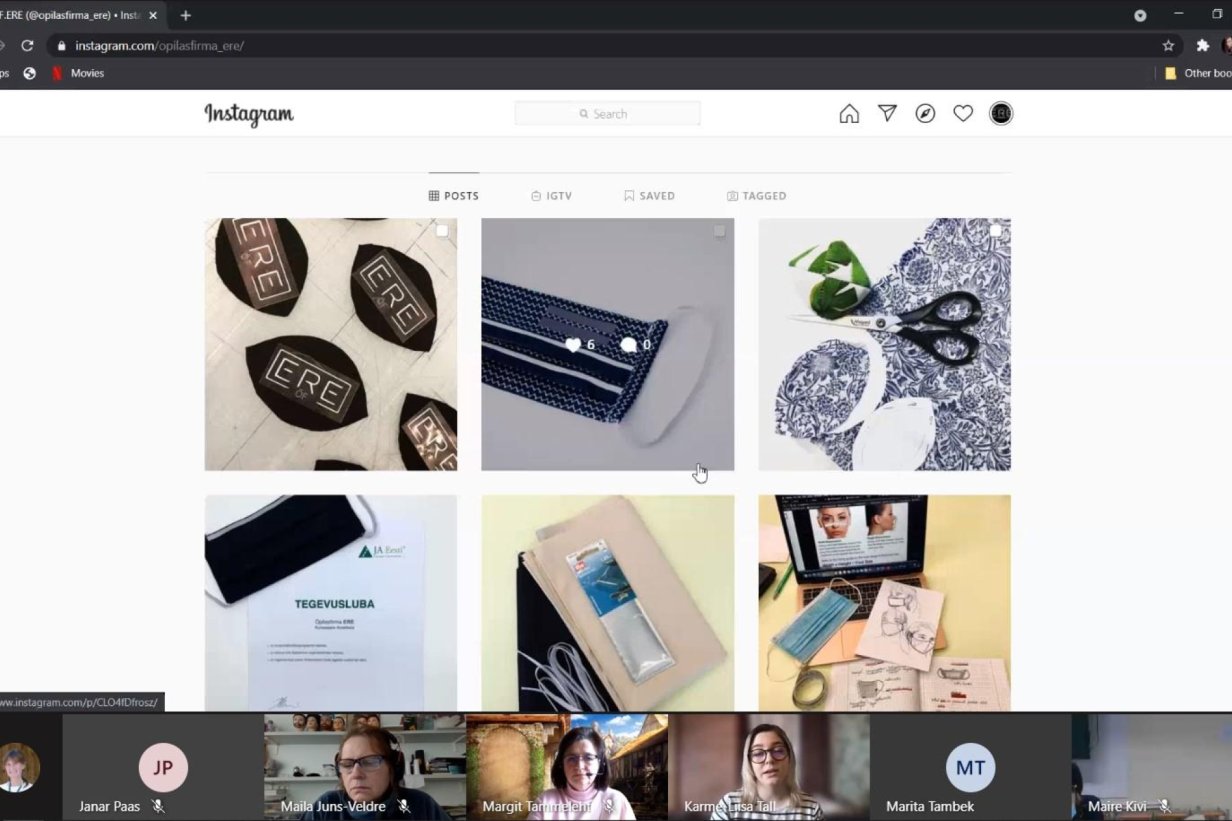Screen dimensions: 1232x821
Task: Open the browser Extensions puzzle icon
Action: click(1203, 46)
